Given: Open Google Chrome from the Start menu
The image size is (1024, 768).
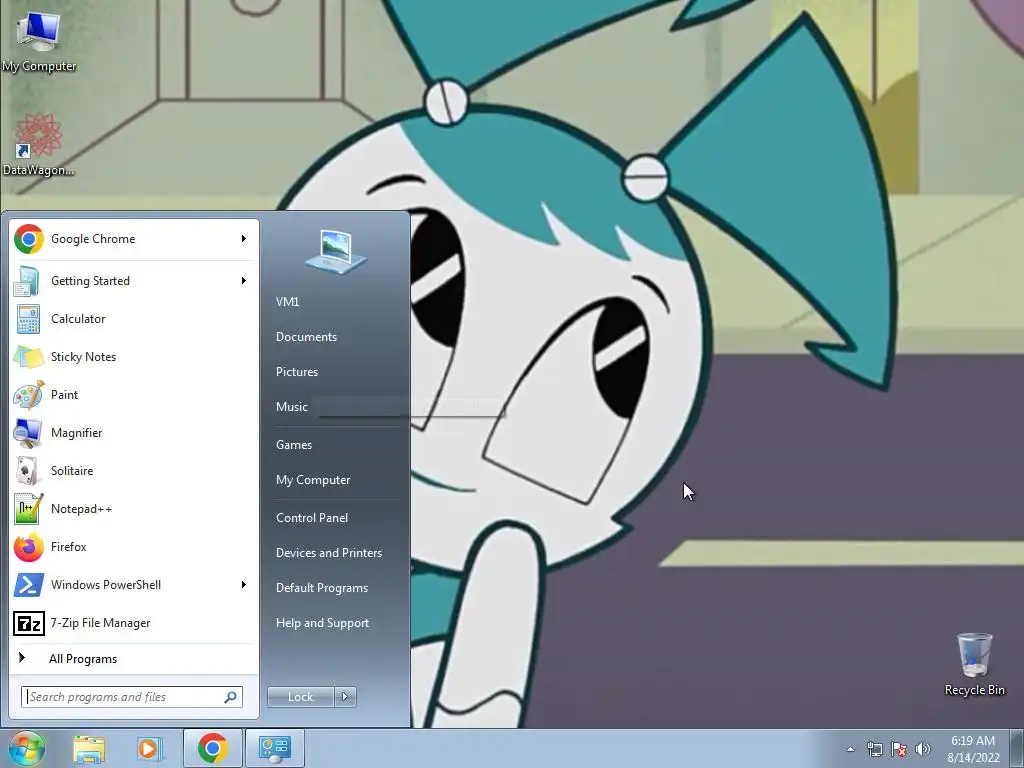Looking at the screenshot, I should pyautogui.click(x=134, y=239).
